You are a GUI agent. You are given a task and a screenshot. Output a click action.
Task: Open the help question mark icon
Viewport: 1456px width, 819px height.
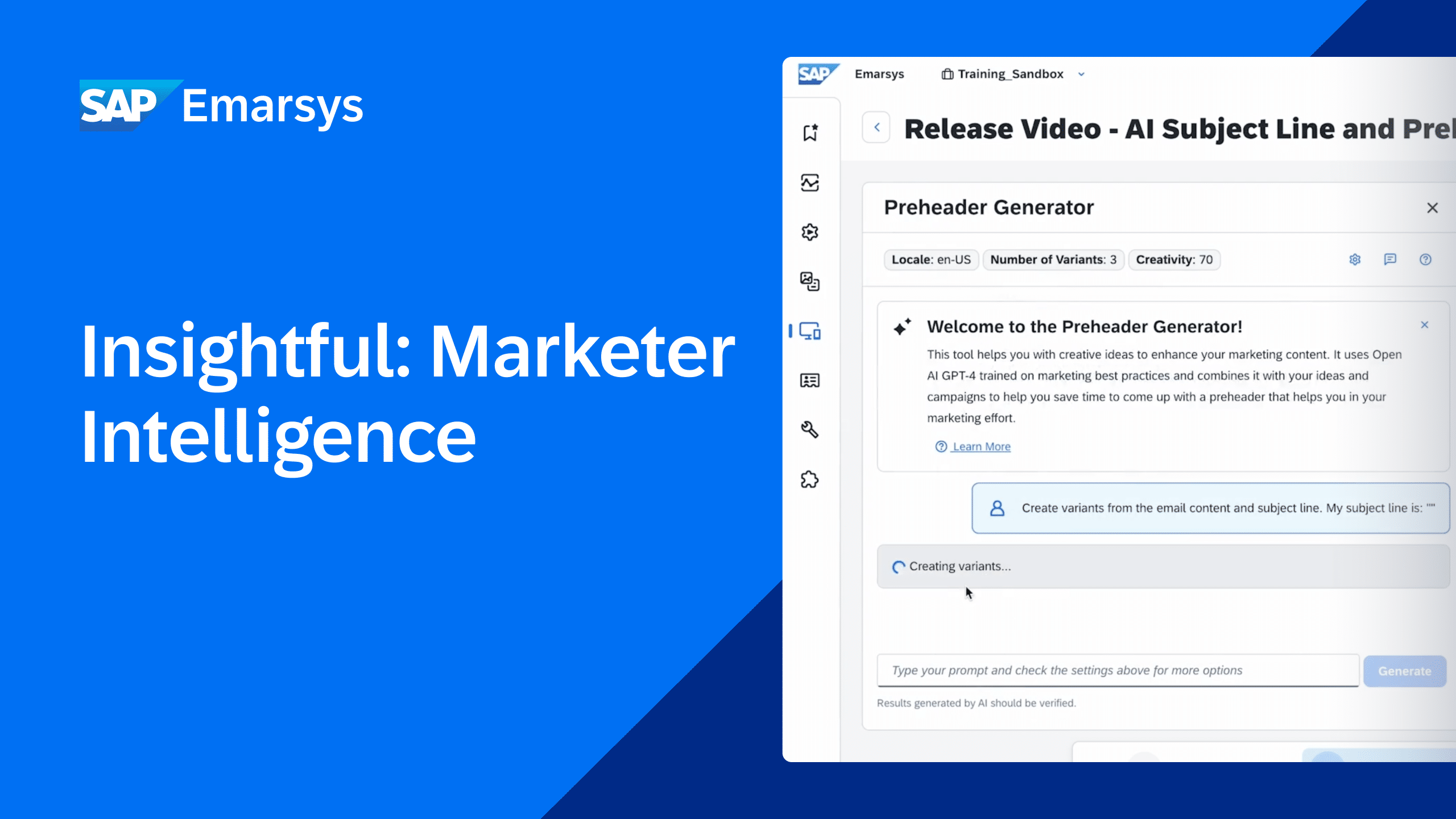1425,260
